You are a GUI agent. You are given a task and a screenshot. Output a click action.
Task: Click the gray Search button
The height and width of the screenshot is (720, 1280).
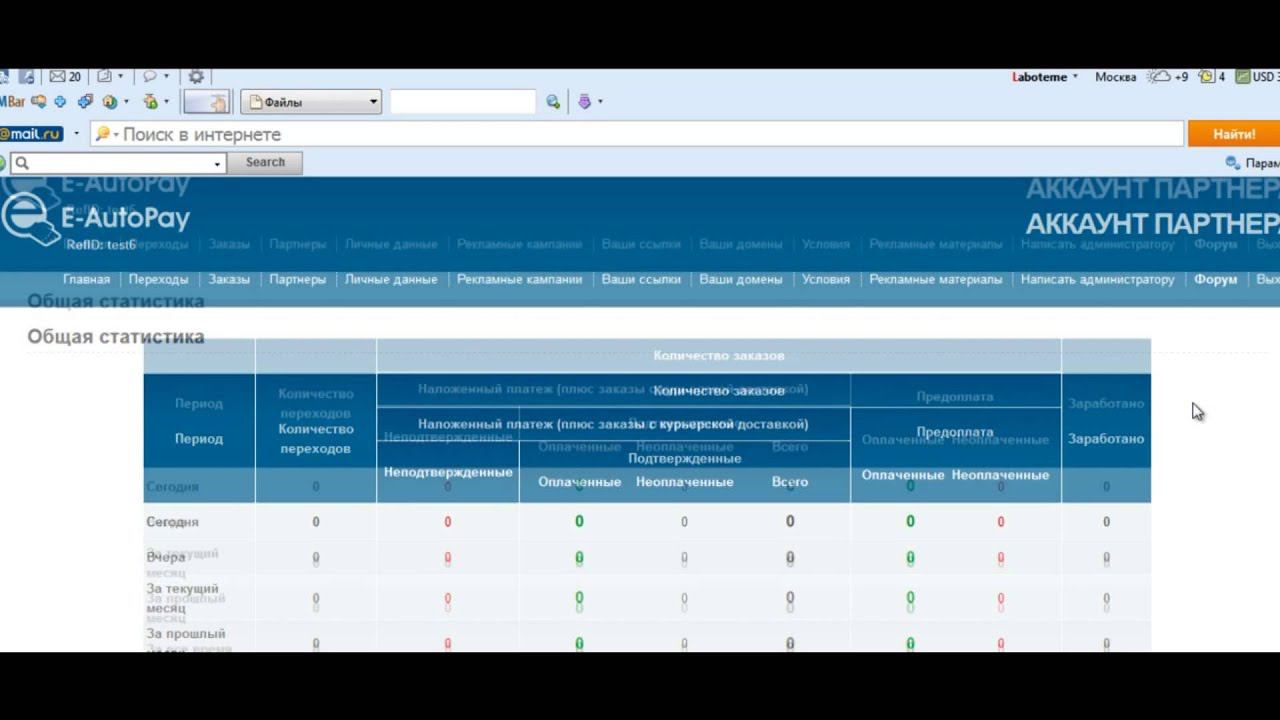click(x=265, y=162)
